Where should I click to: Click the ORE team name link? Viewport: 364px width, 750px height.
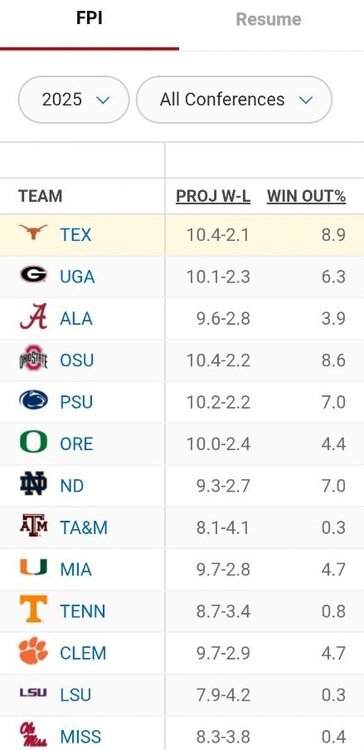point(77,444)
